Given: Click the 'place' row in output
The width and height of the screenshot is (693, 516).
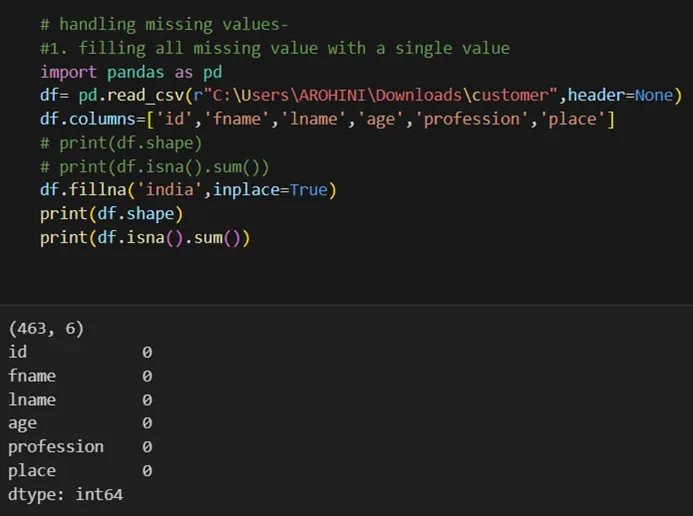Looking at the screenshot, I should [32, 471].
